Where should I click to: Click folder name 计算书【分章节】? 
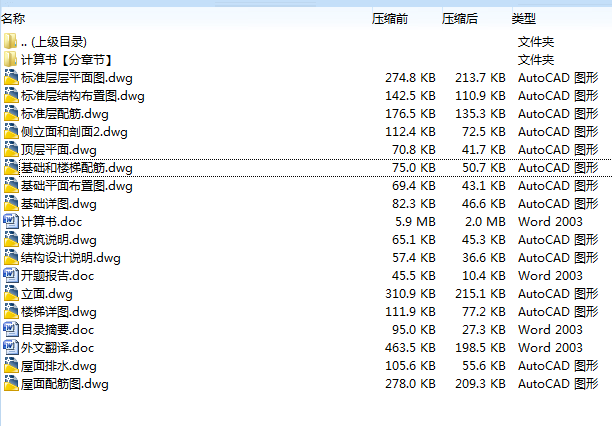pyautogui.click(x=67, y=60)
